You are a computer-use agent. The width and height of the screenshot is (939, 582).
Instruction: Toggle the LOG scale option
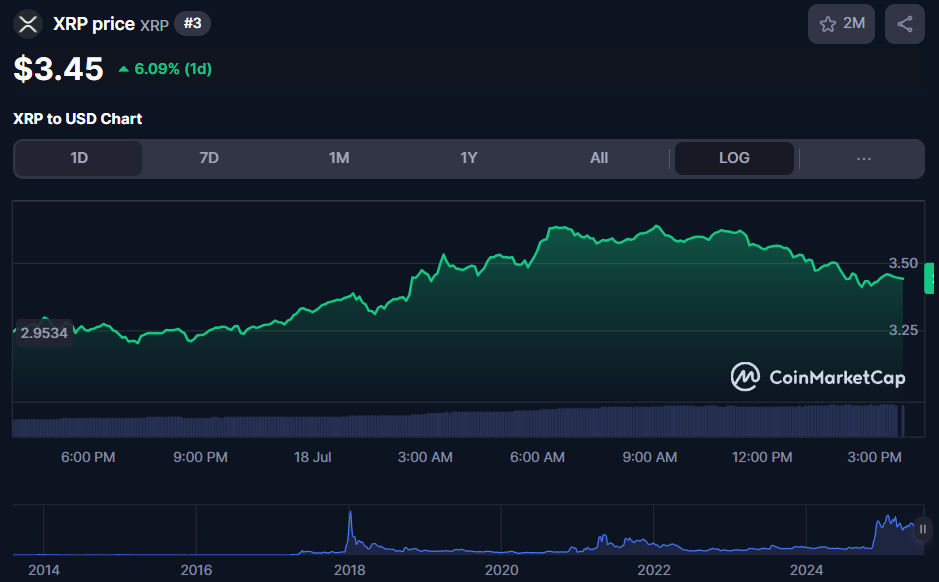click(x=734, y=158)
